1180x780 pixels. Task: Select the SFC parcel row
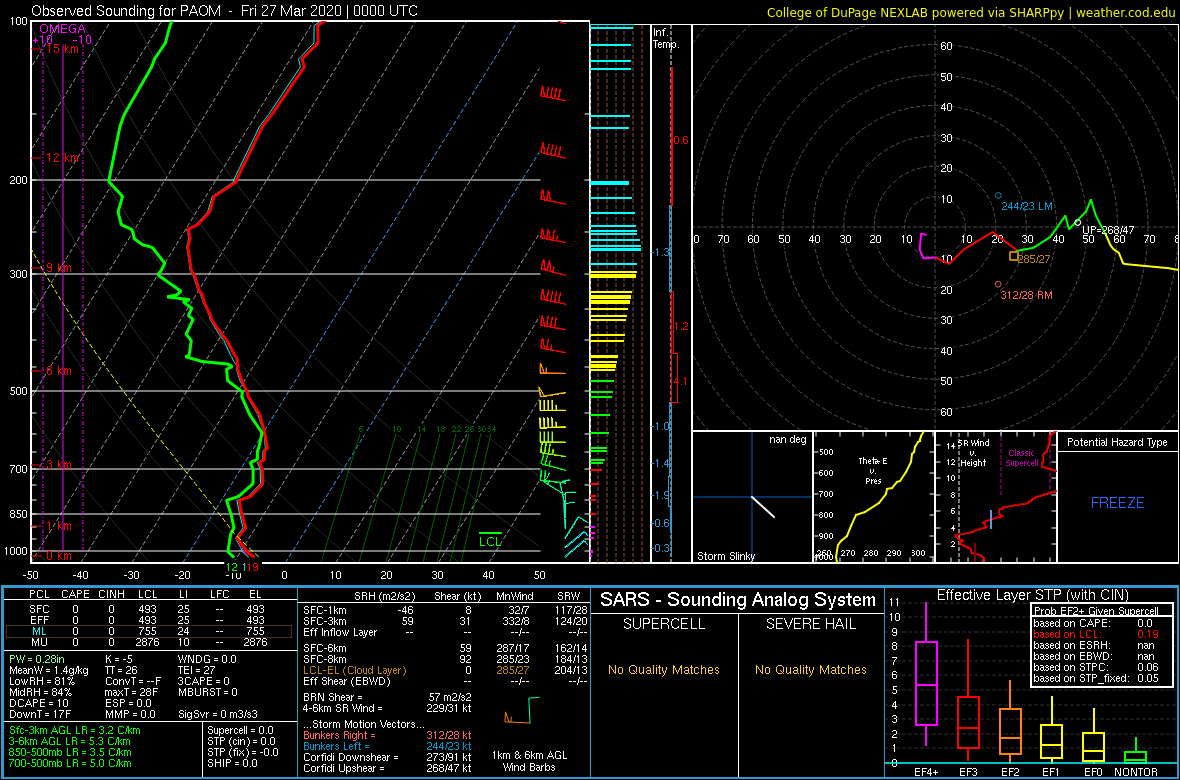pos(149,608)
